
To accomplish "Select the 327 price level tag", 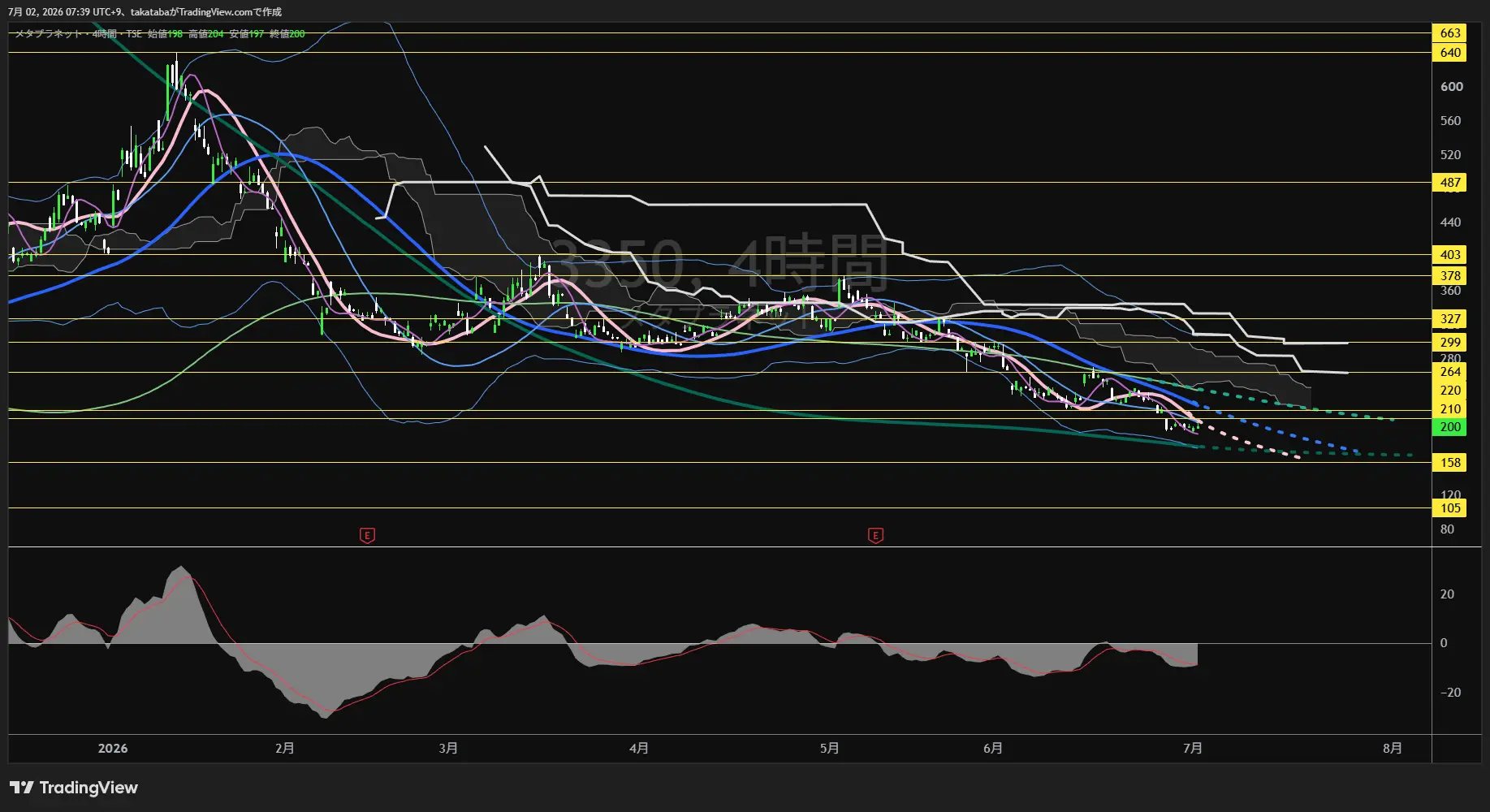I will coord(1450,319).
